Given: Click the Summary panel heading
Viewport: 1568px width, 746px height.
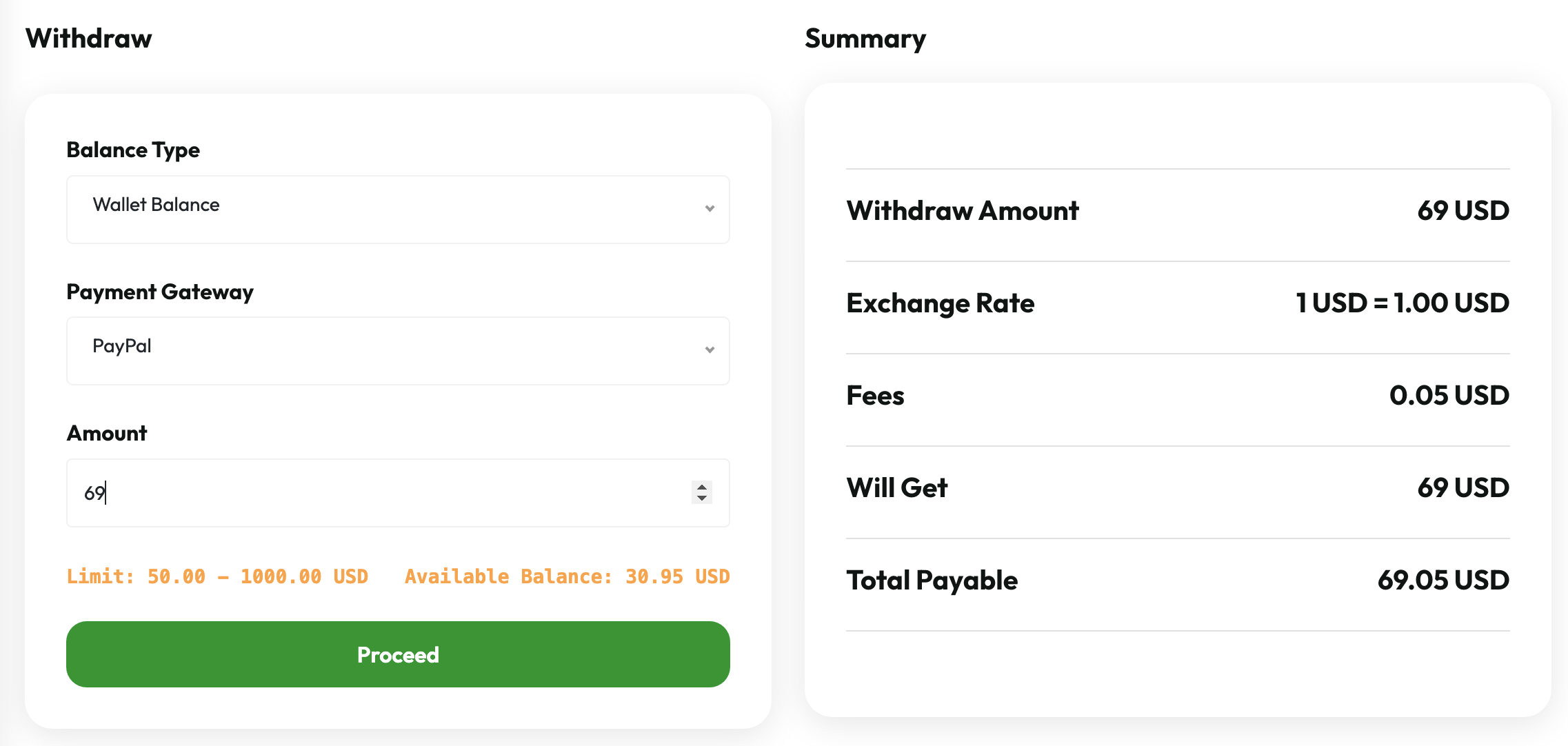Looking at the screenshot, I should 865,39.
